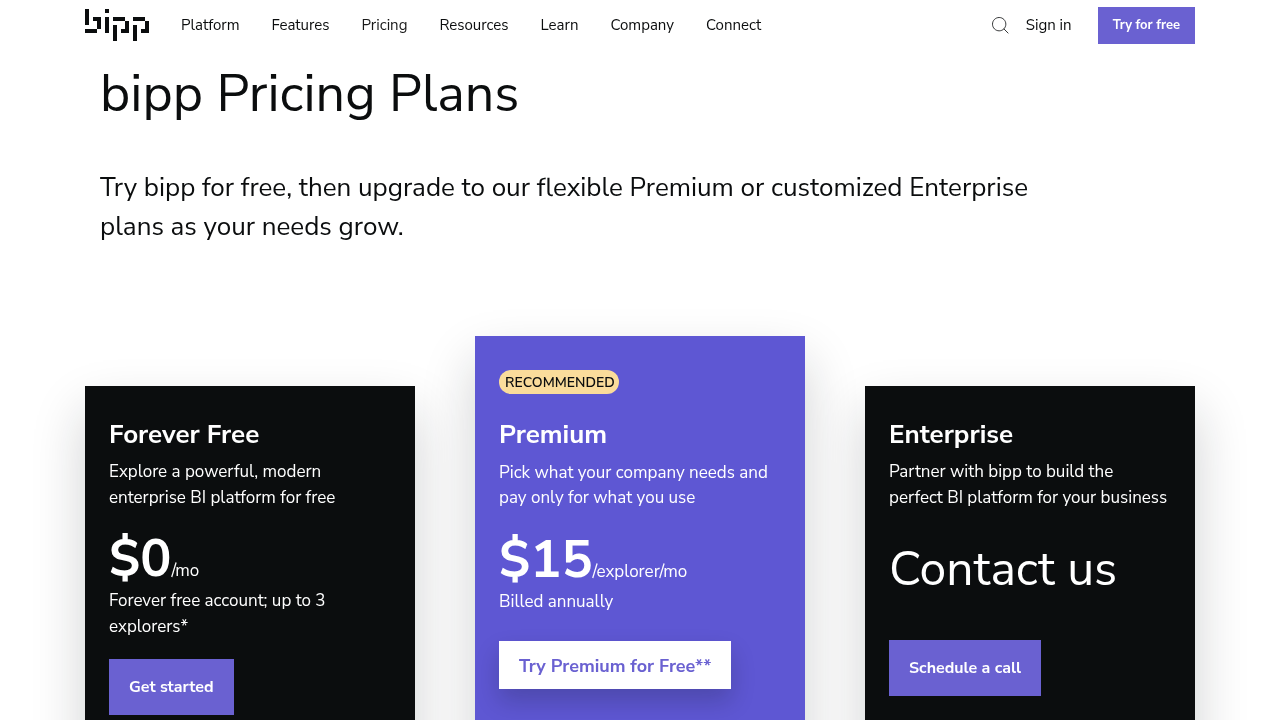Open the Platform menu

pyautogui.click(x=210, y=25)
